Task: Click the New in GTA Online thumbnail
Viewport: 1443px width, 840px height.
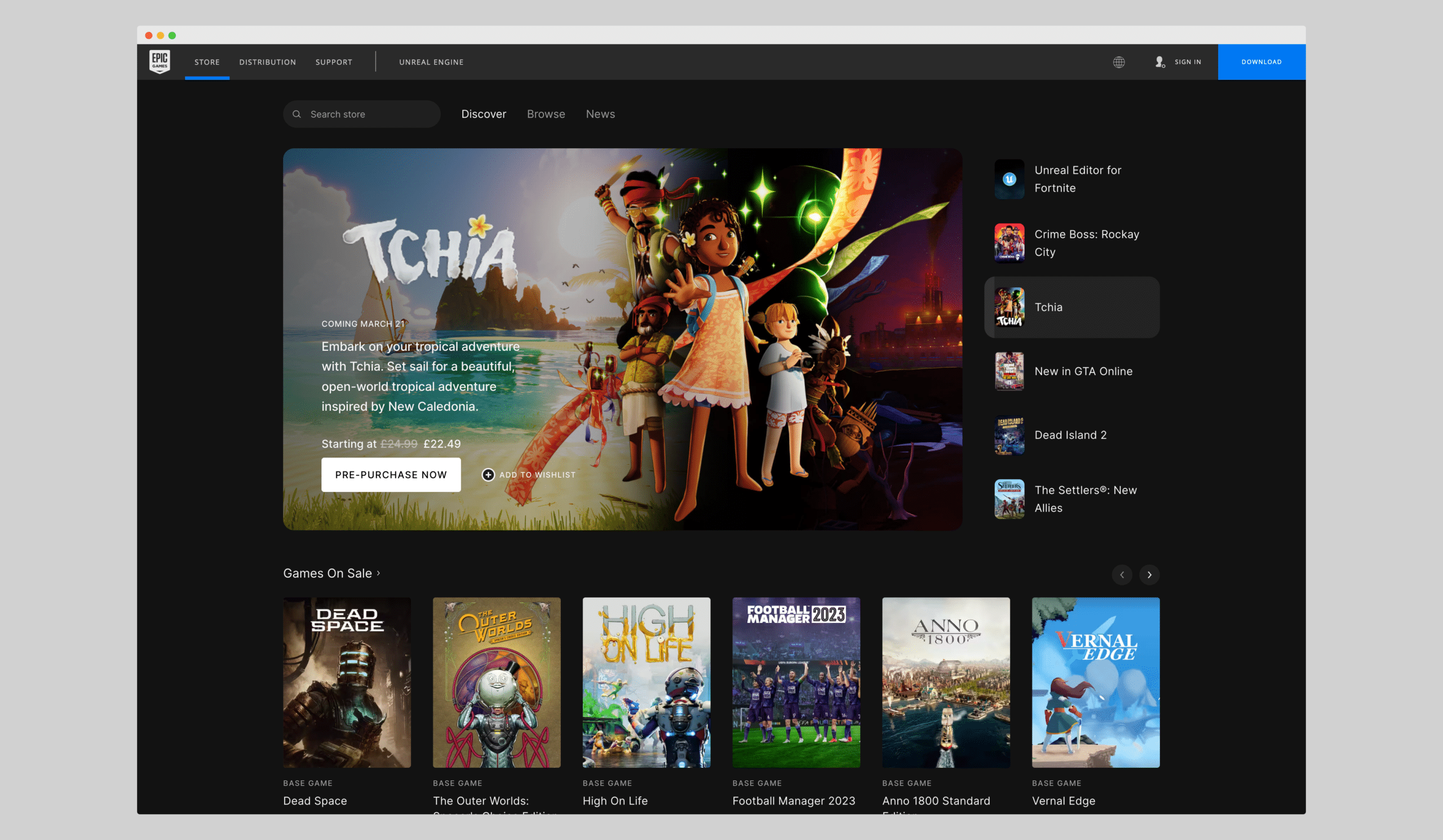Action: point(1009,371)
